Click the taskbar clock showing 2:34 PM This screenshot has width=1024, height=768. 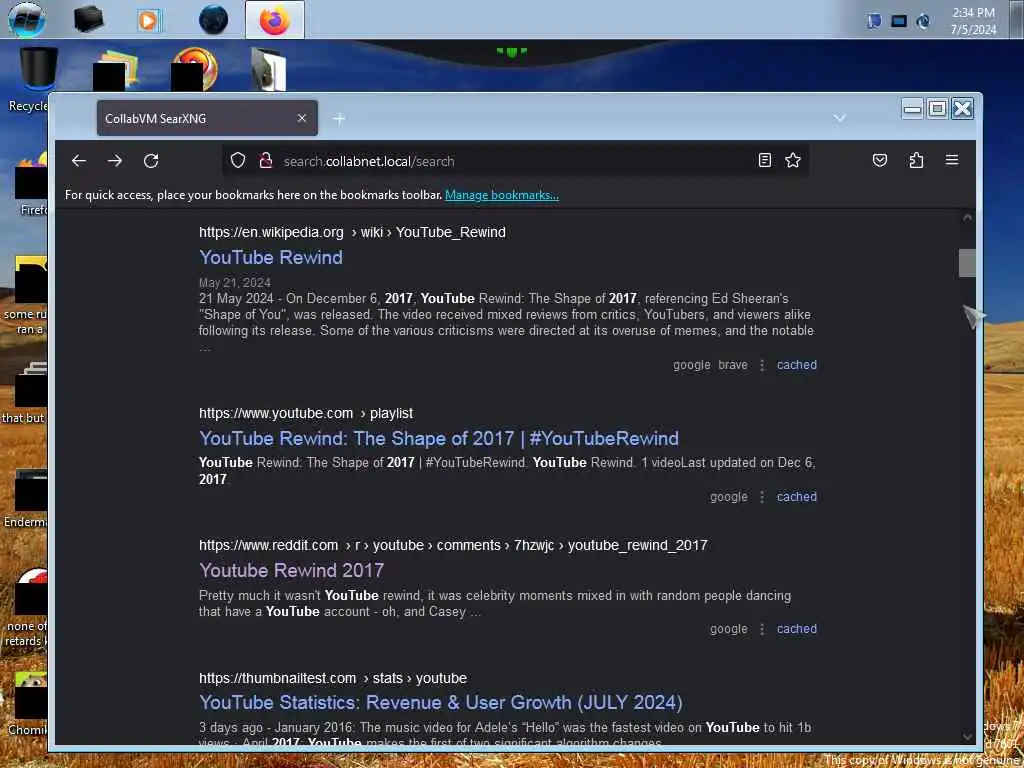[973, 20]
